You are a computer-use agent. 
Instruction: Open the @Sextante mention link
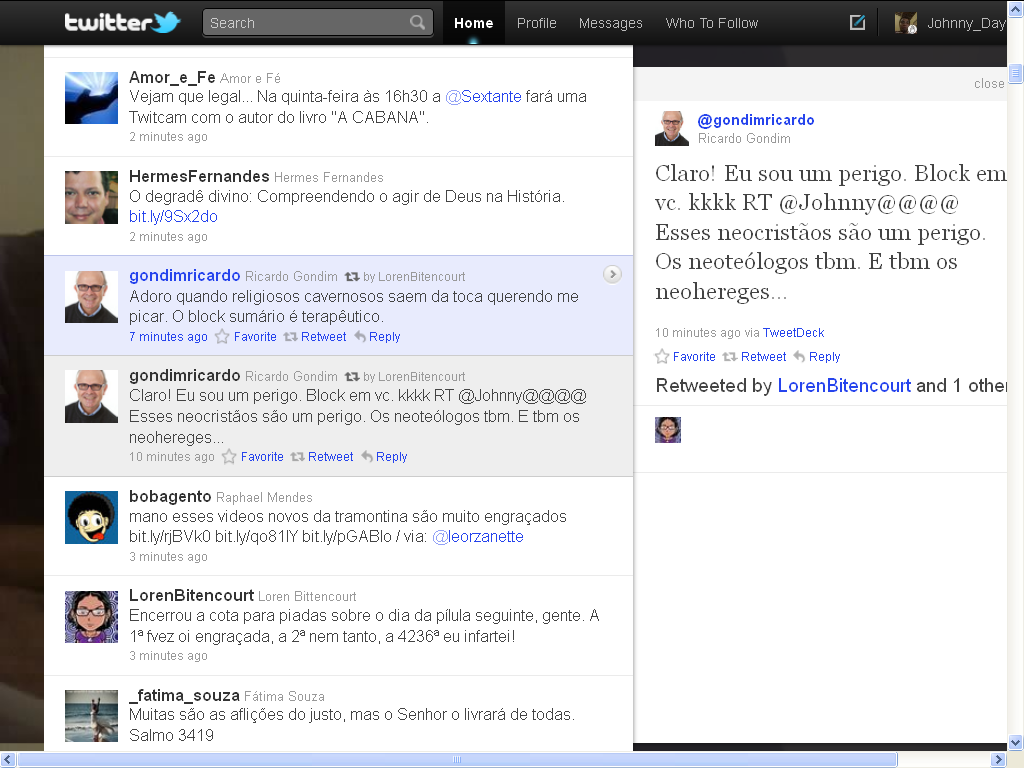(483, 97)
